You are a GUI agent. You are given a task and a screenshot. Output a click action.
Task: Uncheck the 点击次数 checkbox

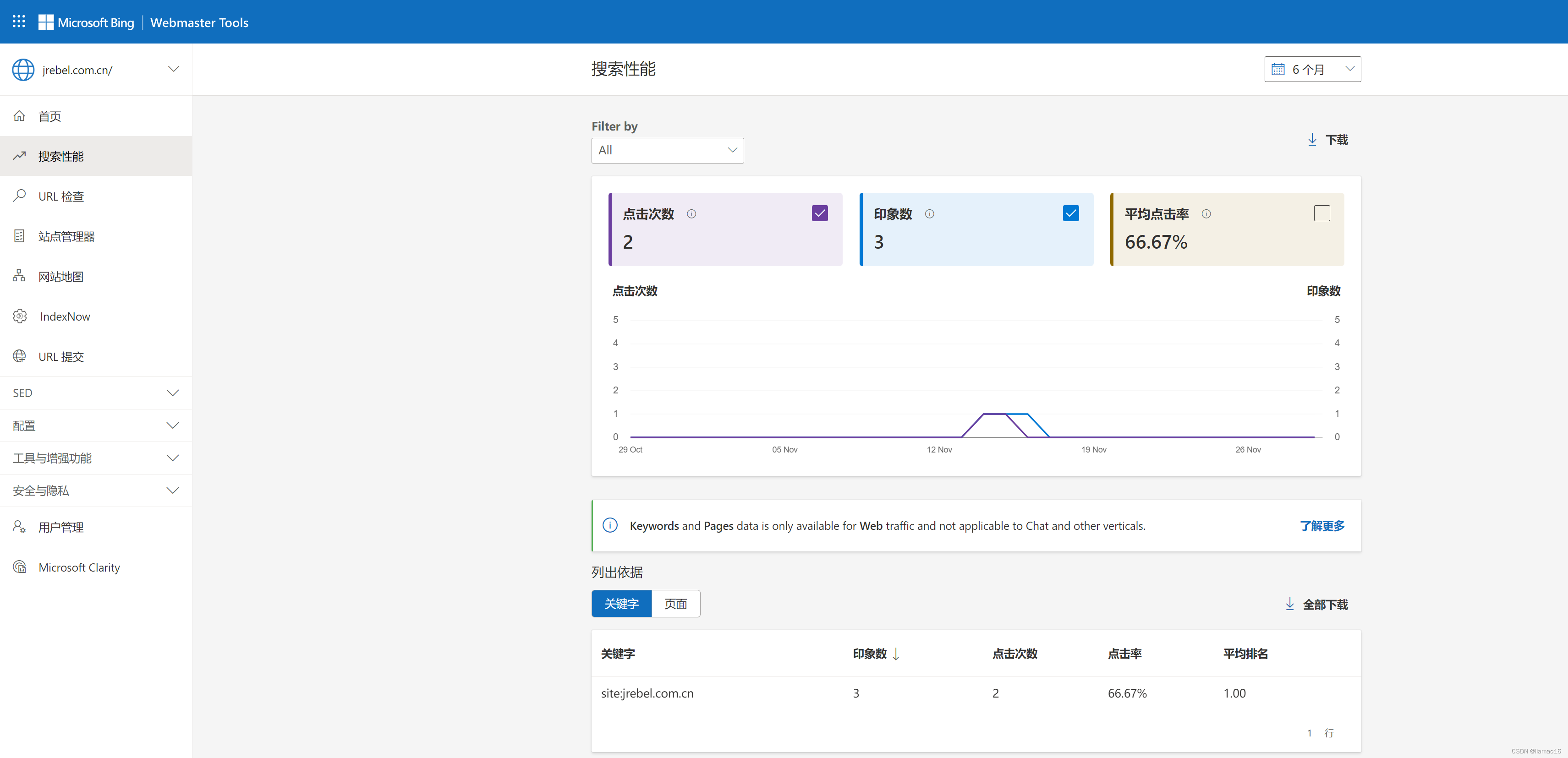coord(819,213)
